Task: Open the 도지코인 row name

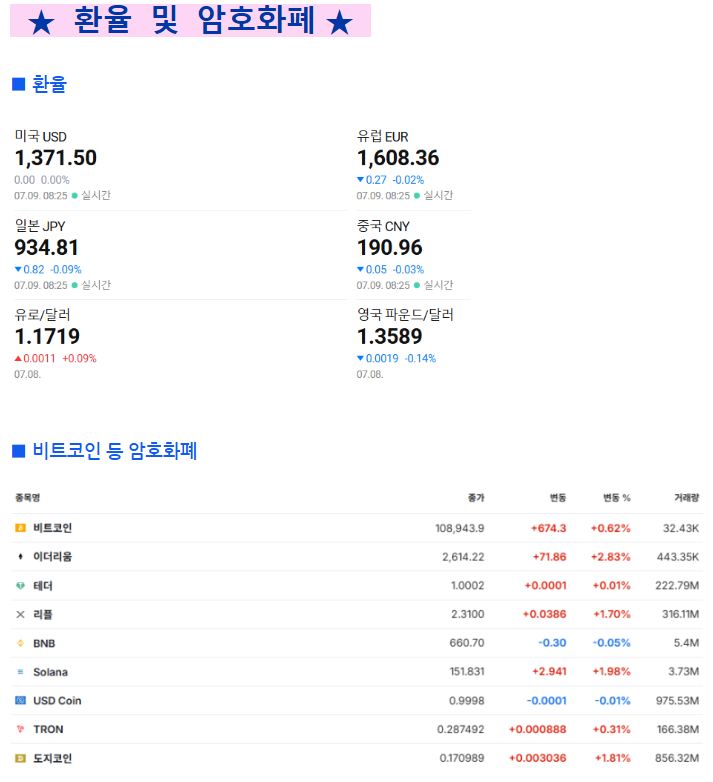Action: 52,758
